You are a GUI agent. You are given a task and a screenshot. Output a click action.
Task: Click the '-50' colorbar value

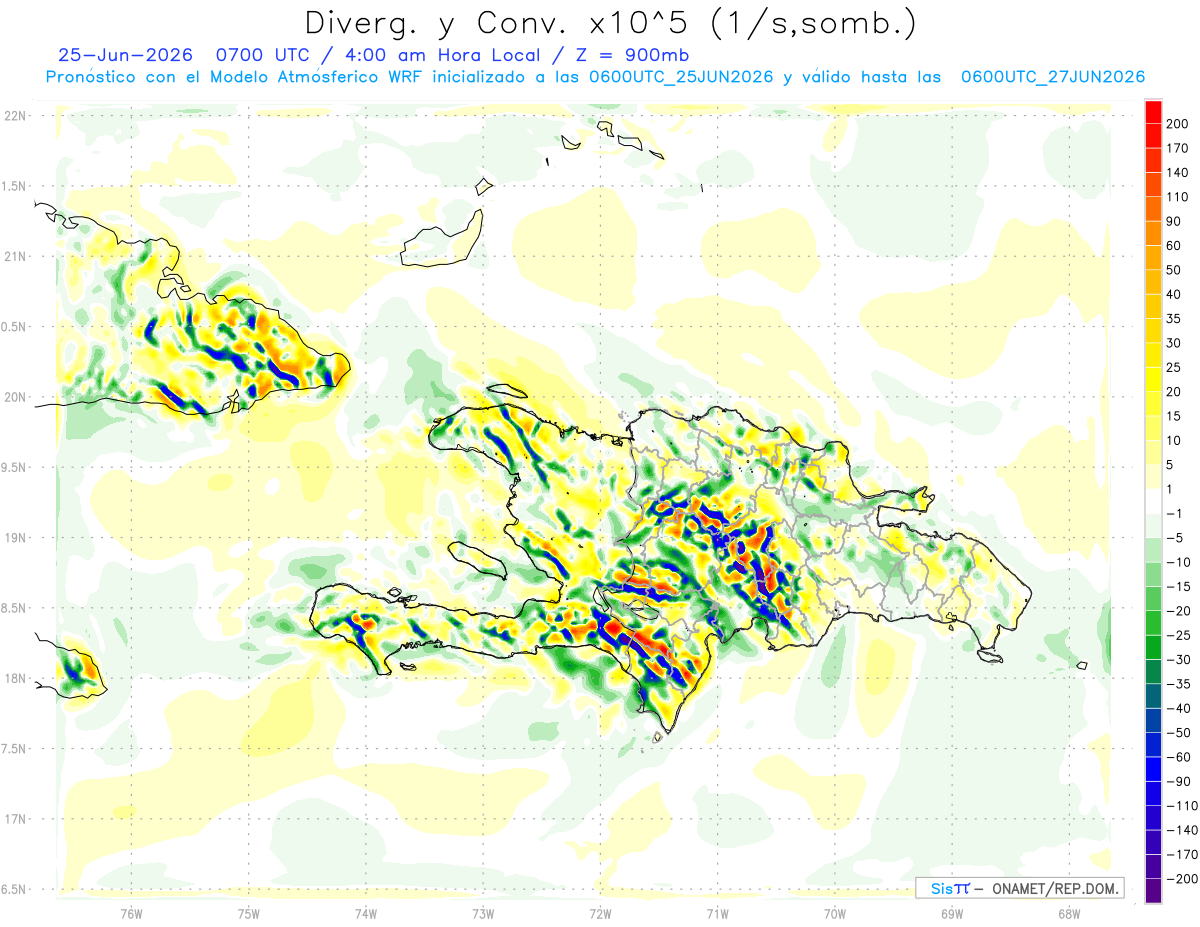point(1181,732)
